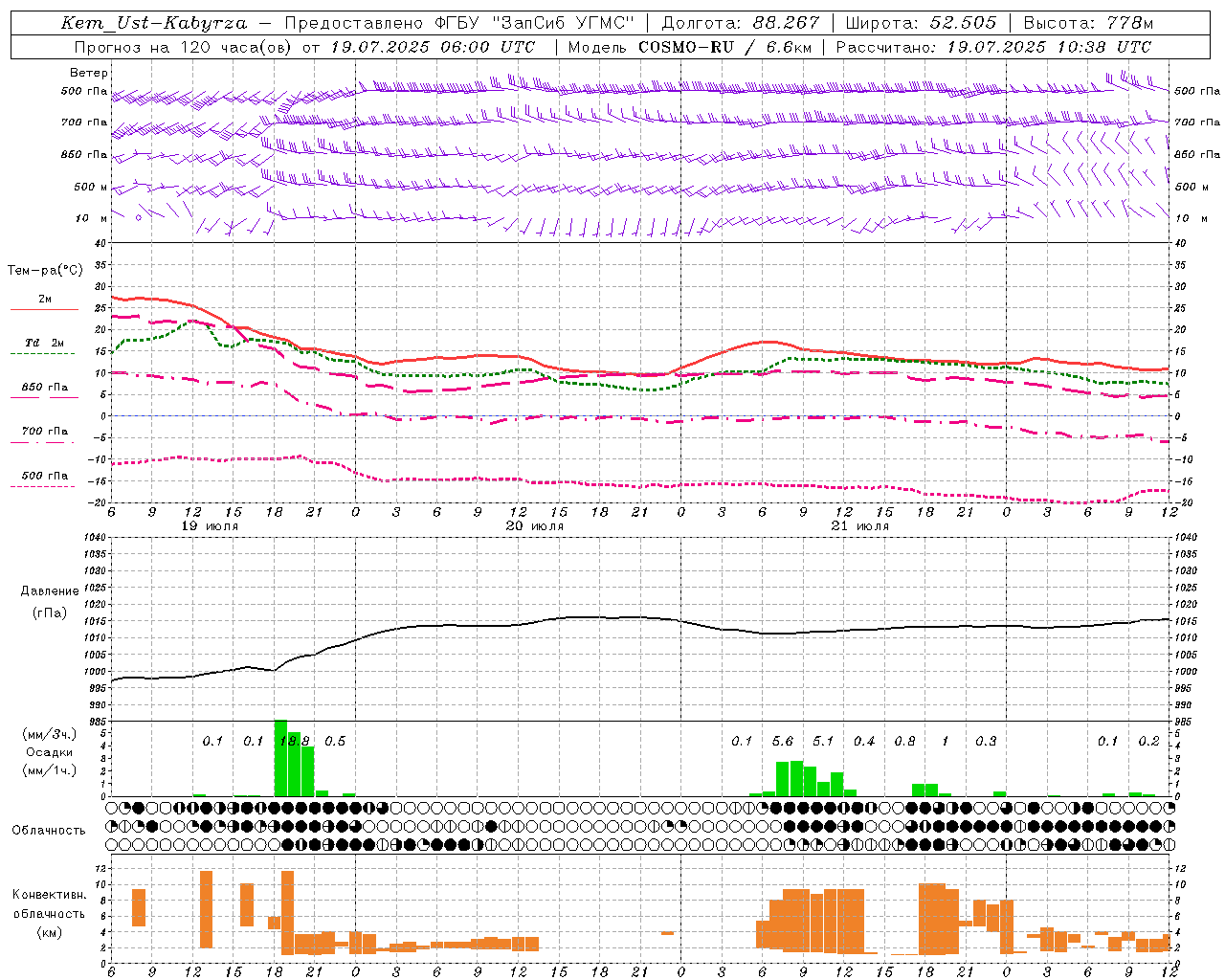Click the computed time "19.07.2025 10:38 UTC"

pyautogui.click(x=1049, y=47)
